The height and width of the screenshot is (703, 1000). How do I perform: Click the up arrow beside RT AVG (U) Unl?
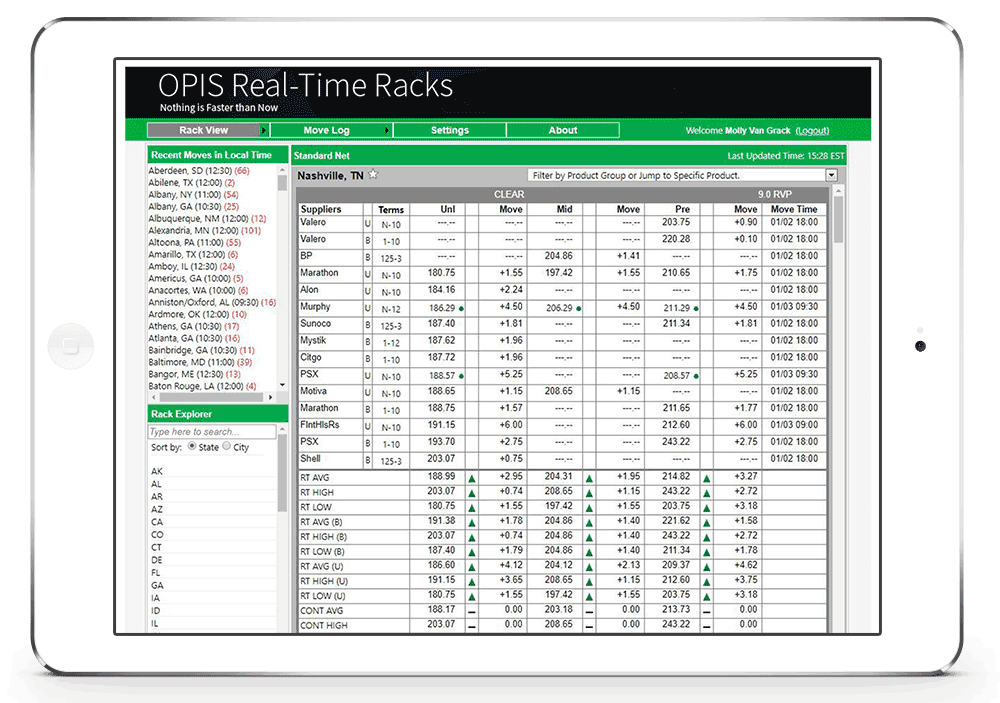[x=472, y=566]
